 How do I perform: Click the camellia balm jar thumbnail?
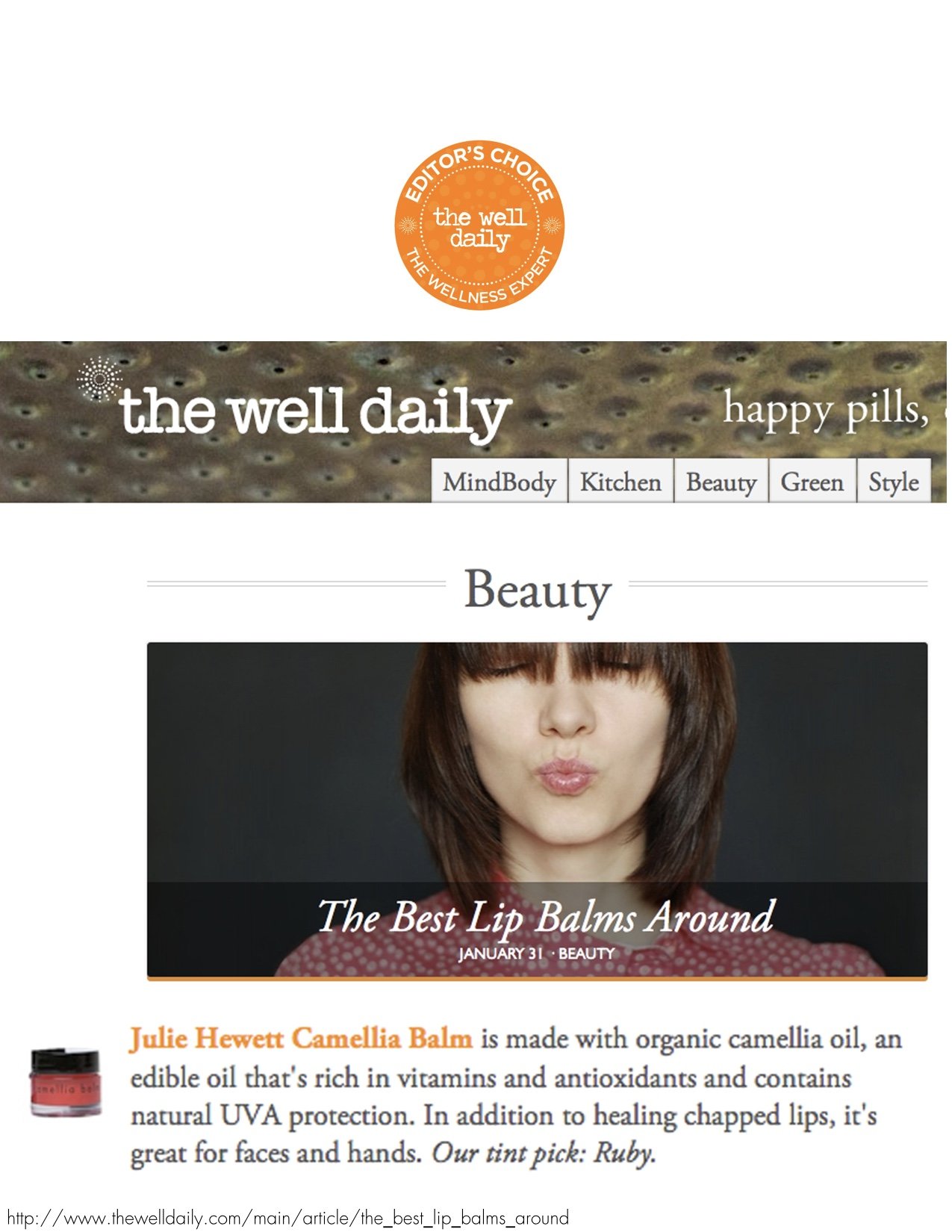click(66, 1082)
